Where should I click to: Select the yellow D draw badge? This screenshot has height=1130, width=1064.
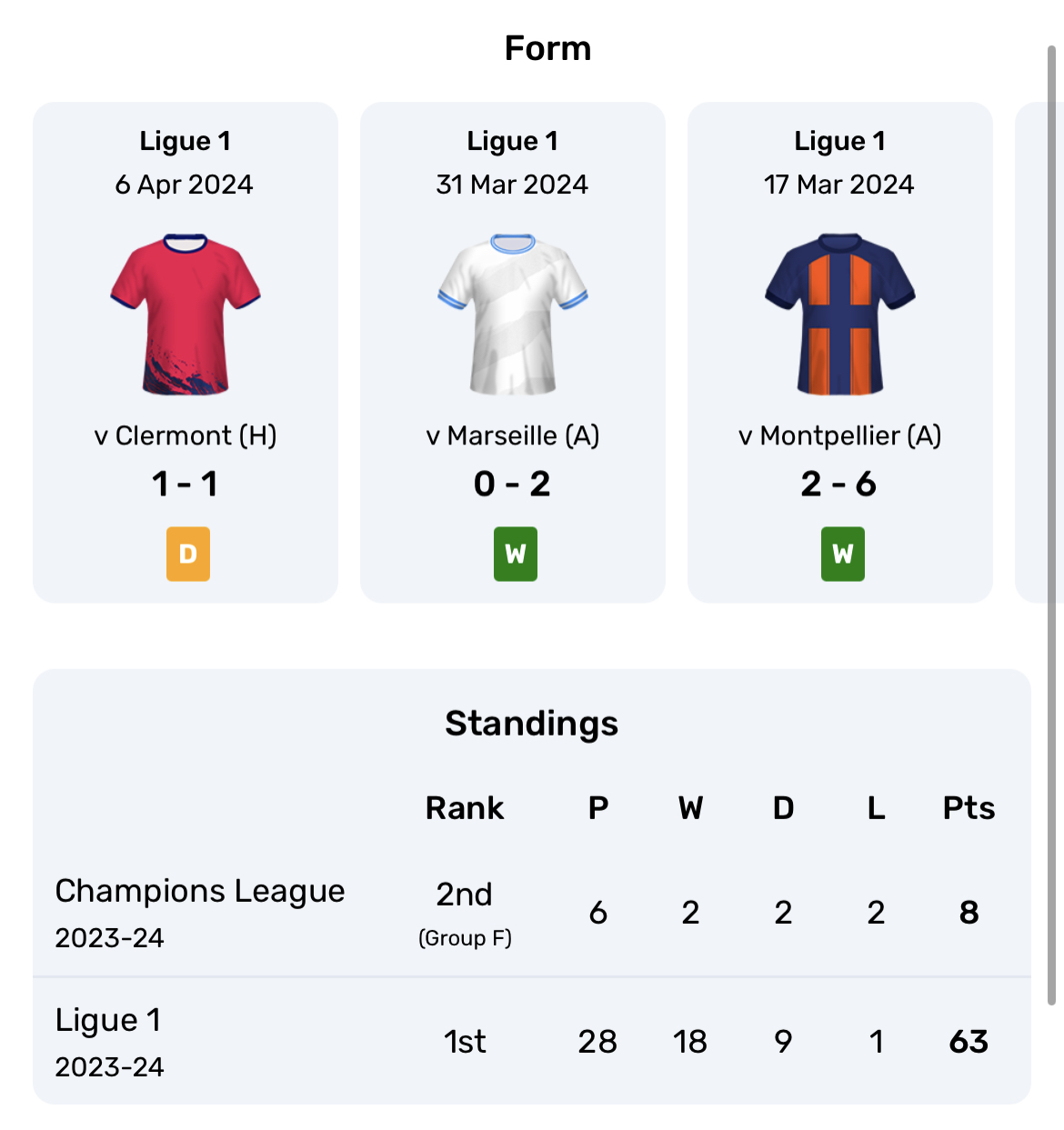point(188,554)
